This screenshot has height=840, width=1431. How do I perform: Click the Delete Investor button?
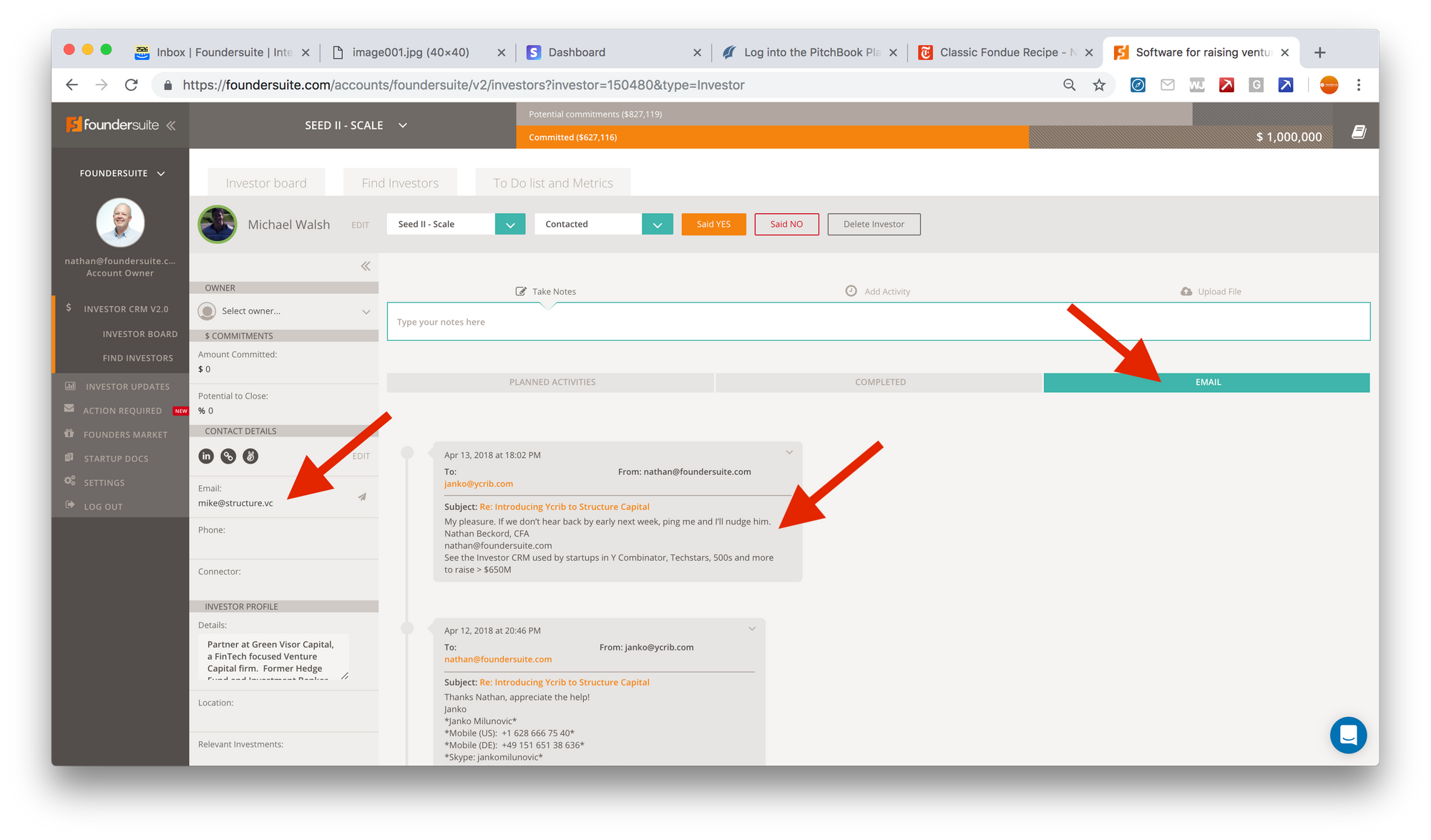click(873, 224)
